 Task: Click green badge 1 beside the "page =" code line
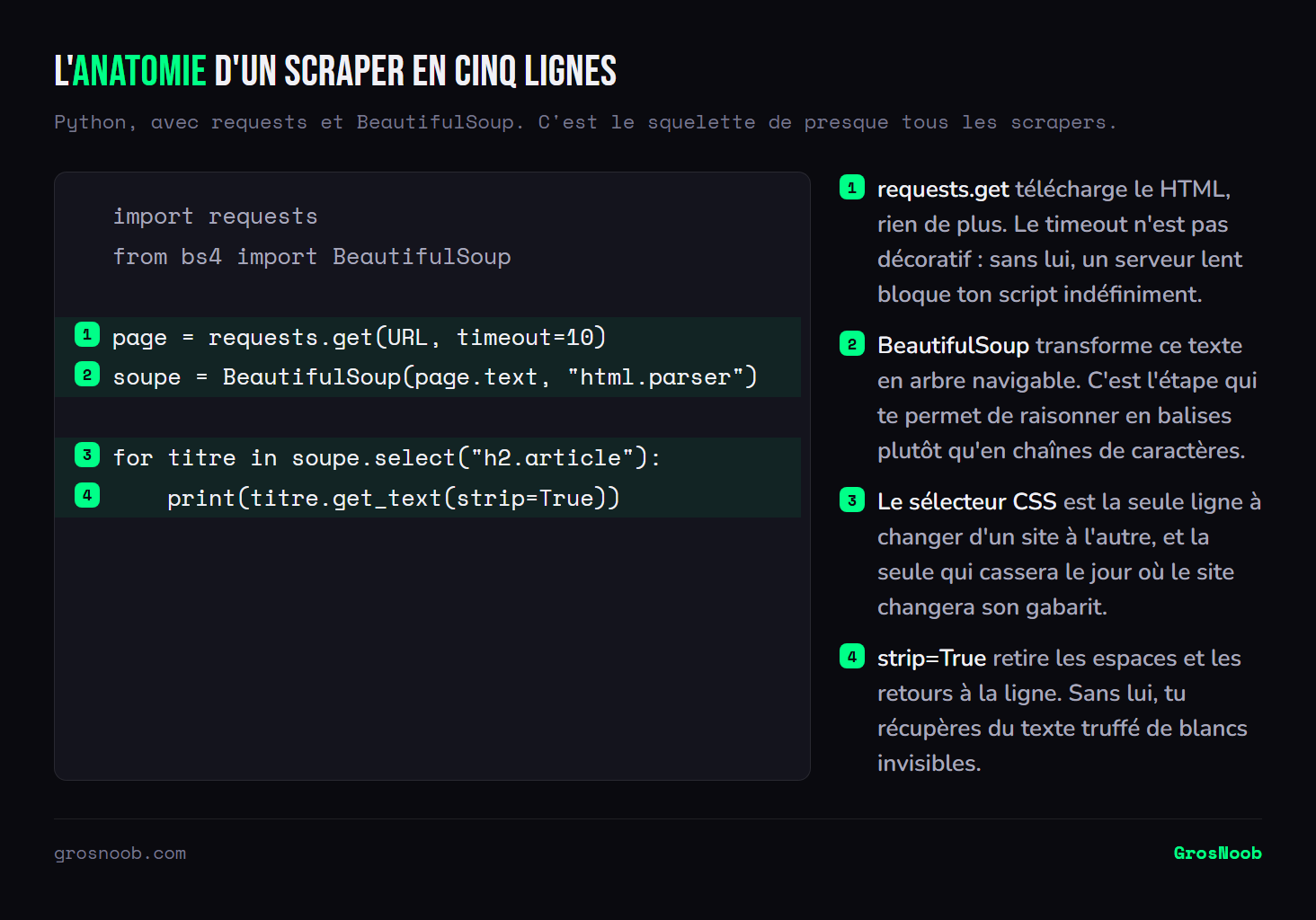point(87,334)
